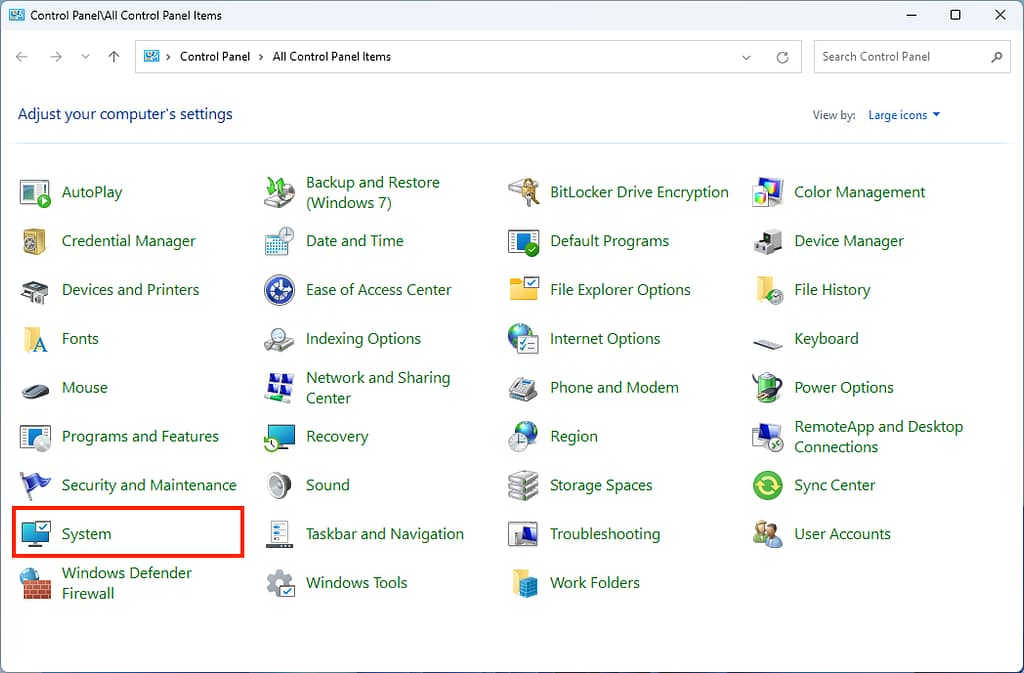Open the highlighted System item
The image size is (1024, 673).
(85, 533)
